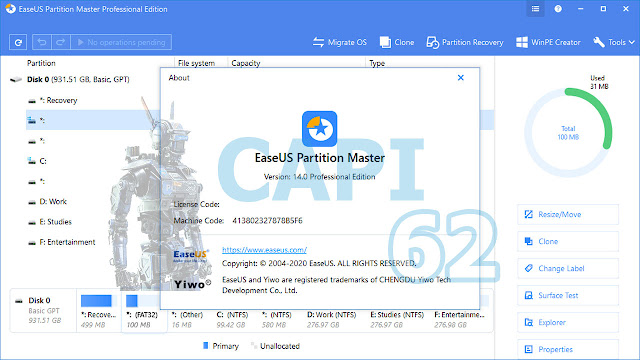
Task: Run Surface Test action
Action: point(568,295)
